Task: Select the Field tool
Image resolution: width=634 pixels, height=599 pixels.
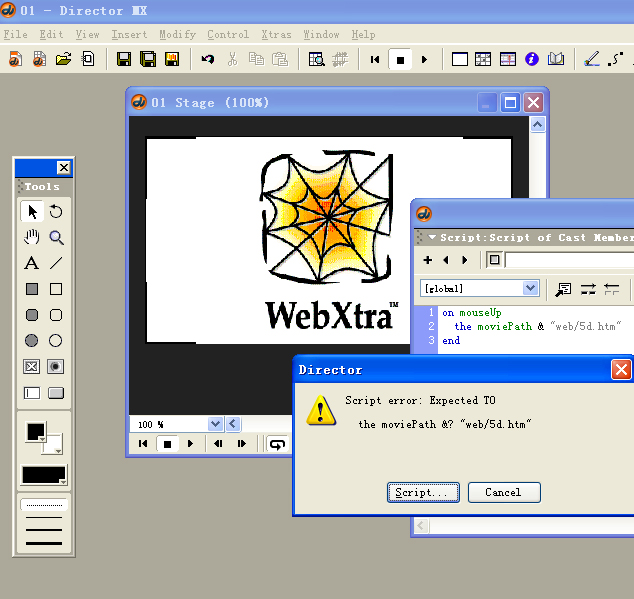Action: pyautogui.click(x=32, y=393)
